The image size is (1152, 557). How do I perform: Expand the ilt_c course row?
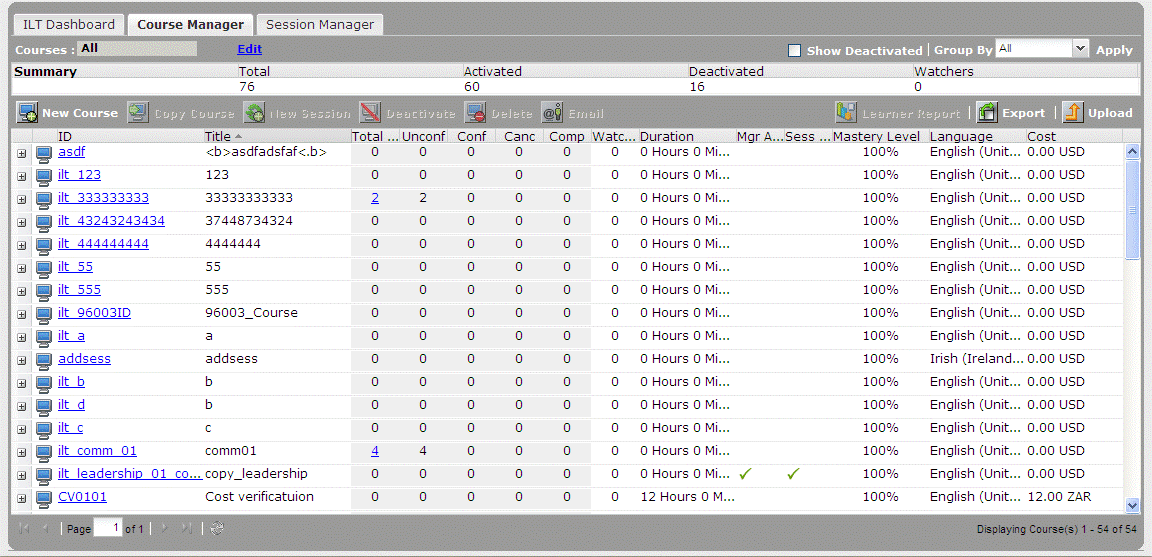21,429
